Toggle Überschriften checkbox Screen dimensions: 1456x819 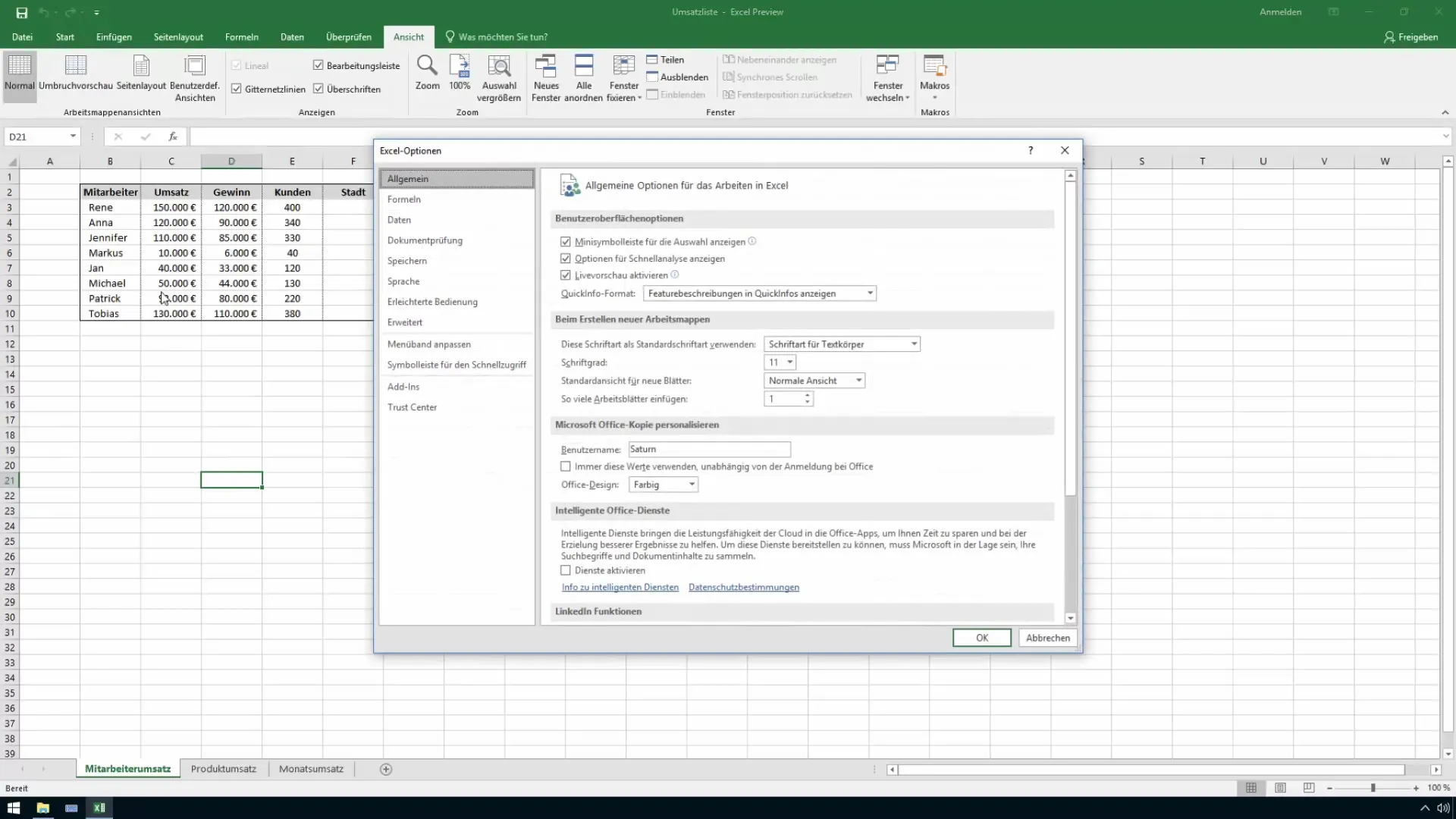click(318, 89)
